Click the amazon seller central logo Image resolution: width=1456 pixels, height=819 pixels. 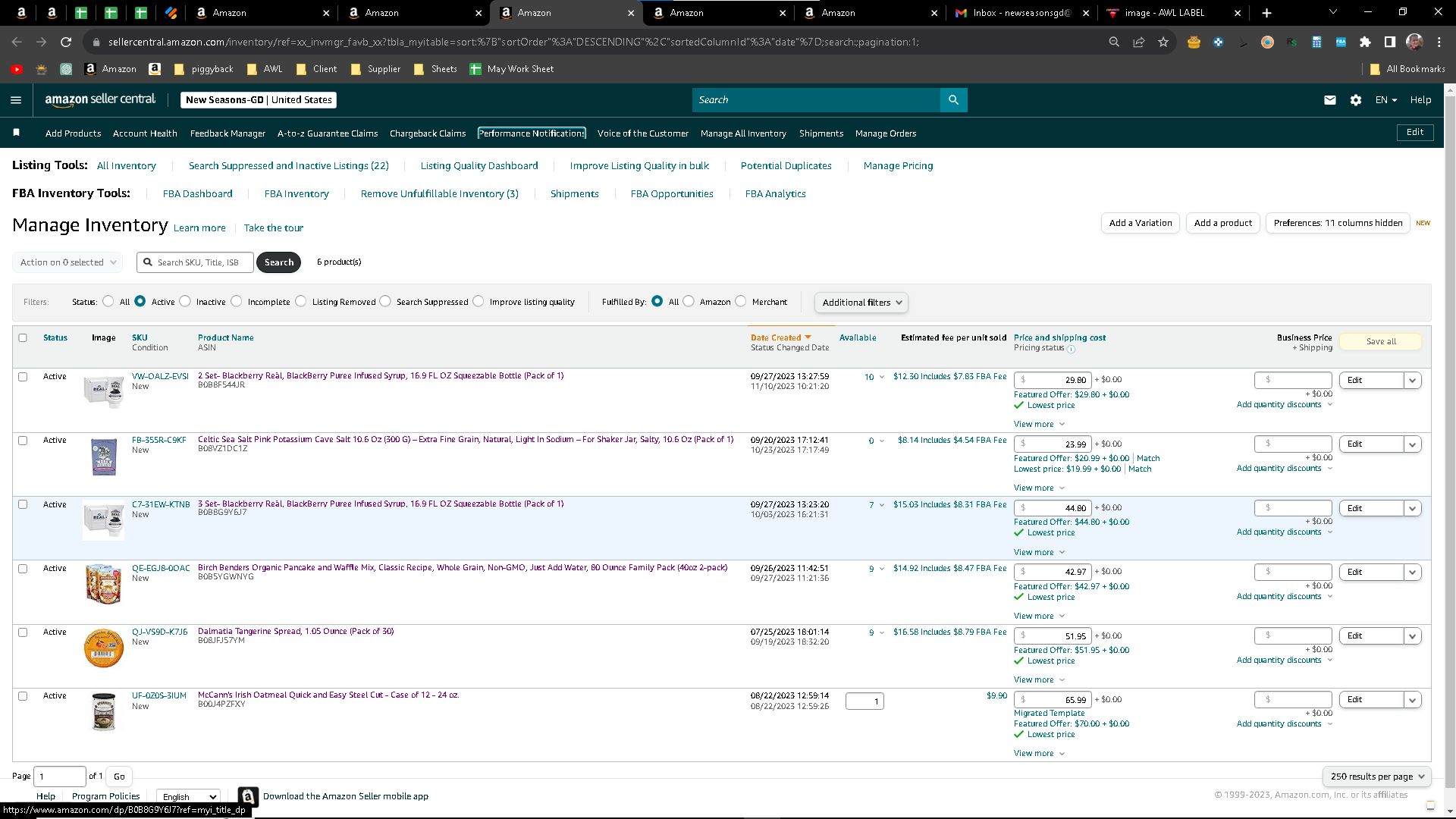100,100
